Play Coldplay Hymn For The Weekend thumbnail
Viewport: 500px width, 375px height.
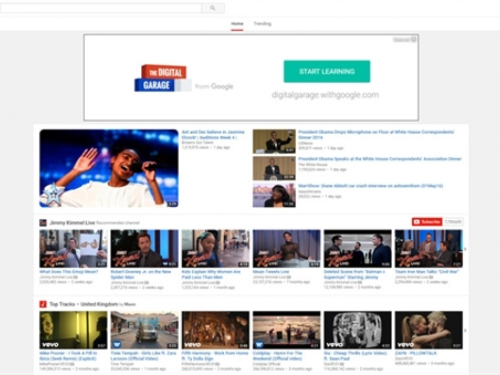click(x=287, y=330)
